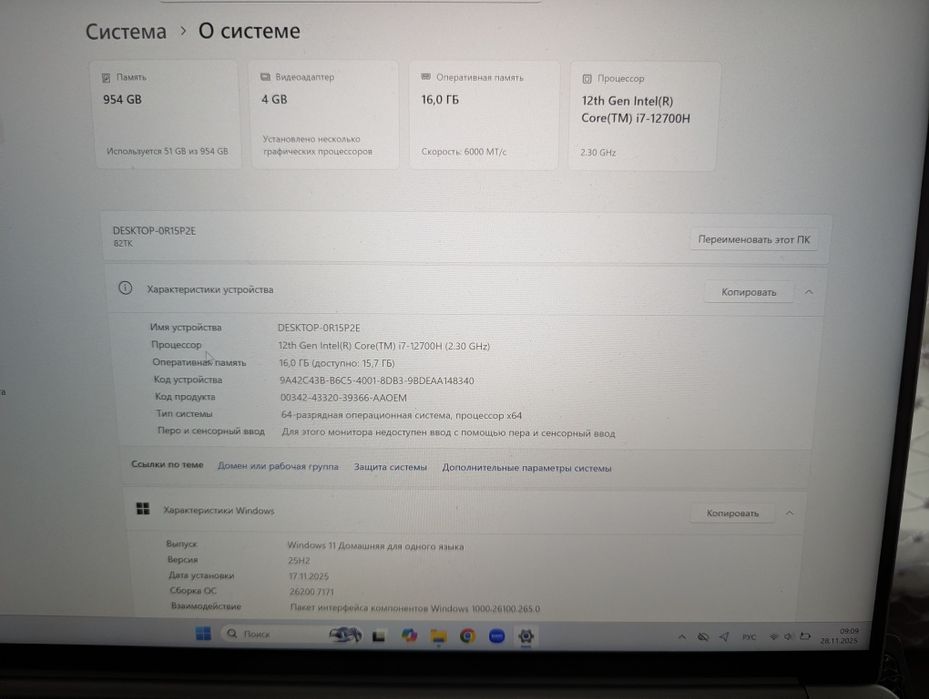Click the Видеоадаптер 4 GB card
This screenshot has height=699, width=929.
pyautogui.click(x=325, y=114)
